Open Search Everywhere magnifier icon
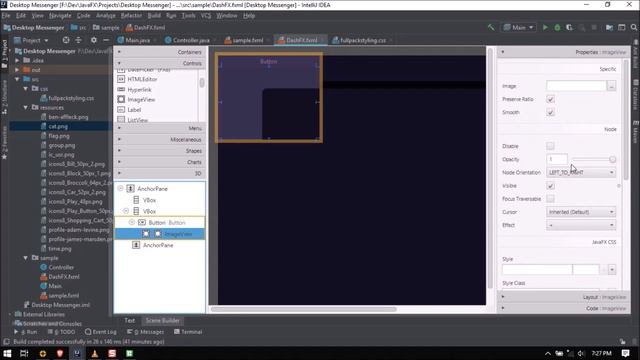 pyautogui.click(x=633, y=27)
